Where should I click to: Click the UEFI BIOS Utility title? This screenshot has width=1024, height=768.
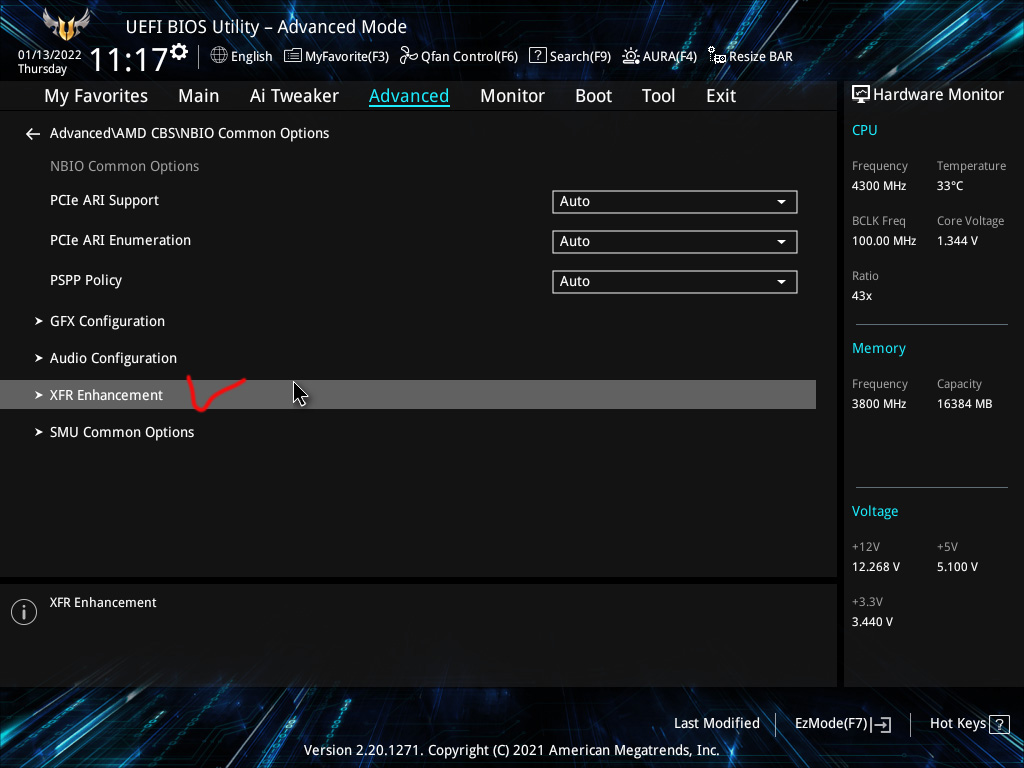click(x=266, y=27)
